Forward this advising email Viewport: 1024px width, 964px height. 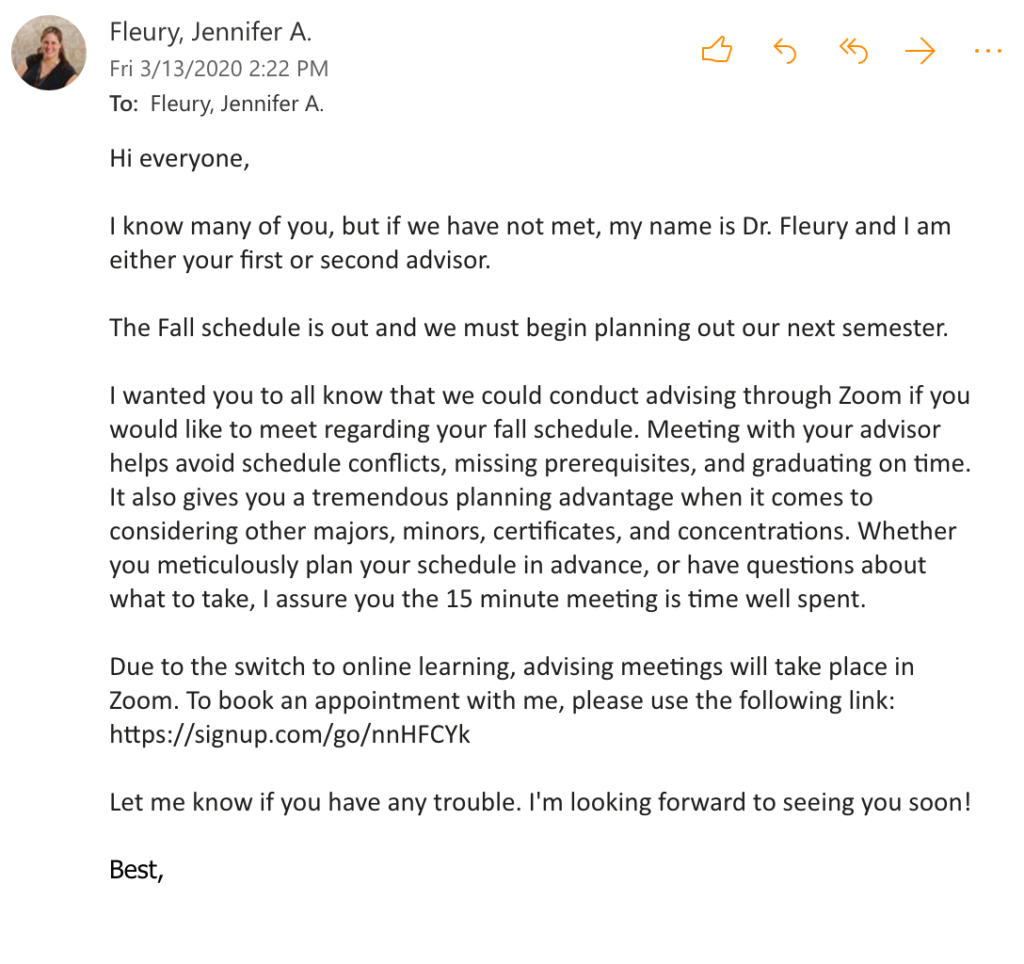[x=919, y=50]
